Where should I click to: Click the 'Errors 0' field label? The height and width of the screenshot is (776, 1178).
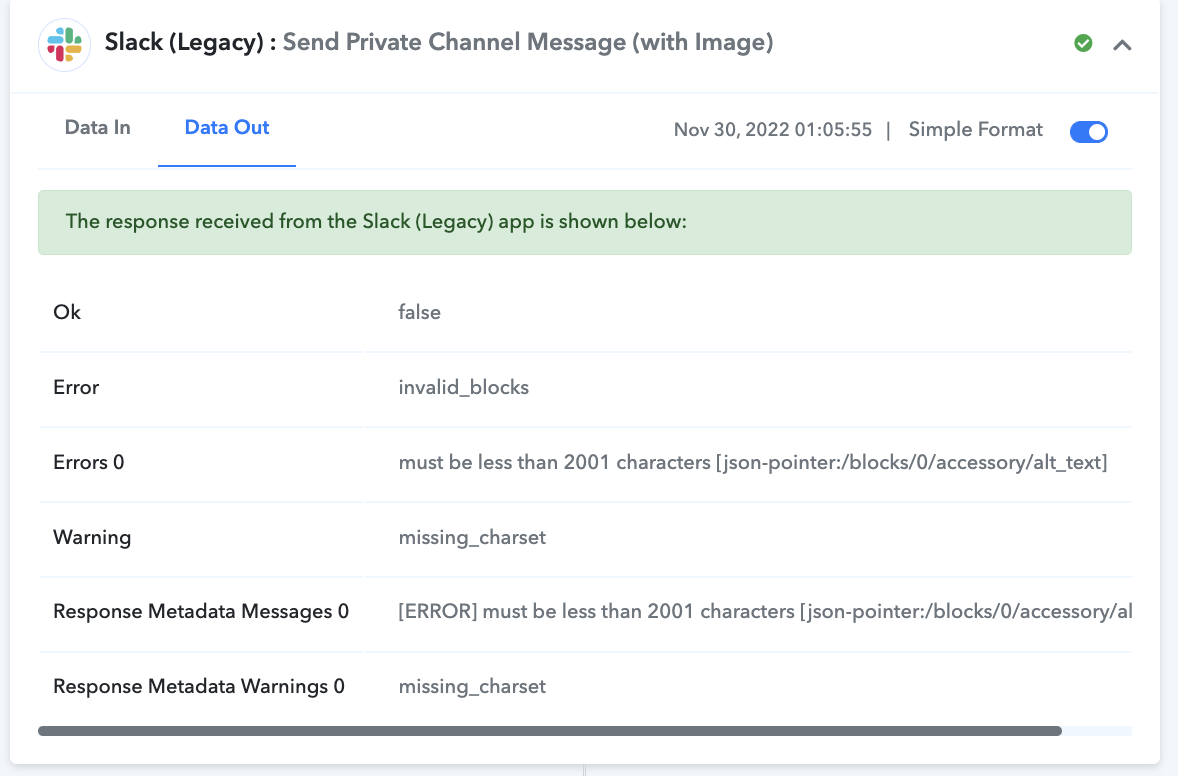pos(89,463)
